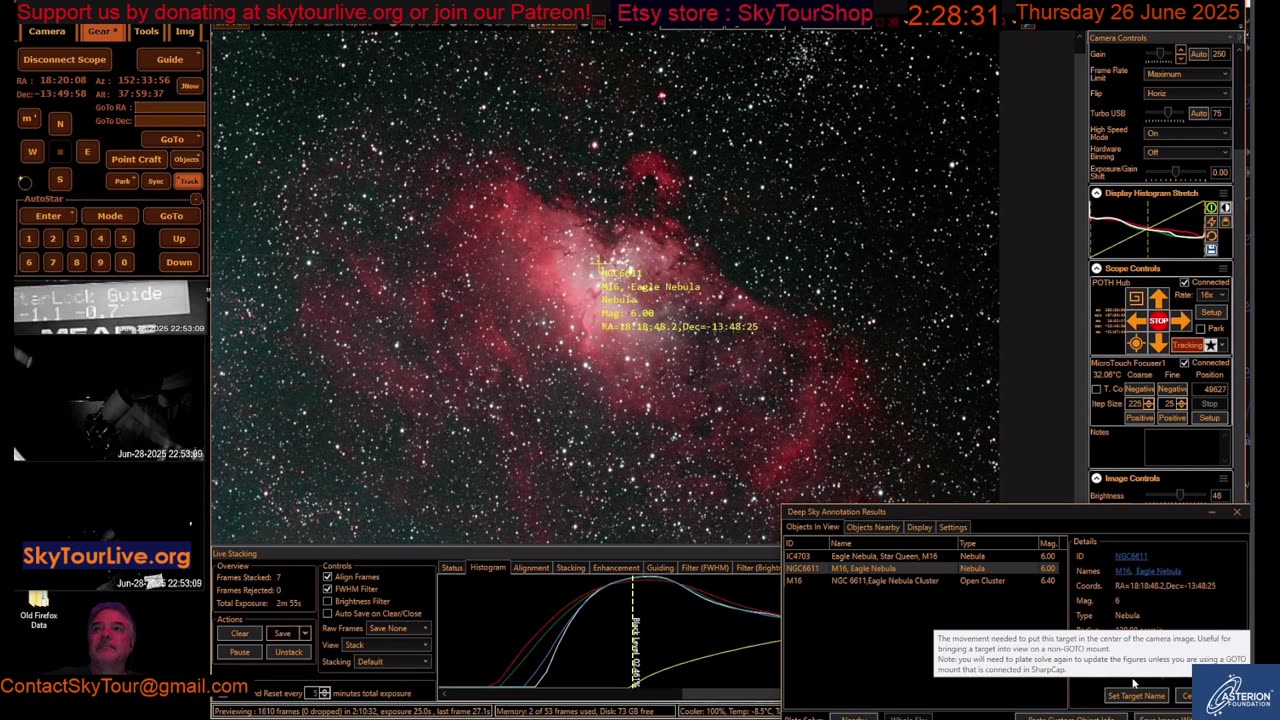Slew scope right with the right arrow
The width and height of the screenshot is (1280, 720).
coord(1180,321)
